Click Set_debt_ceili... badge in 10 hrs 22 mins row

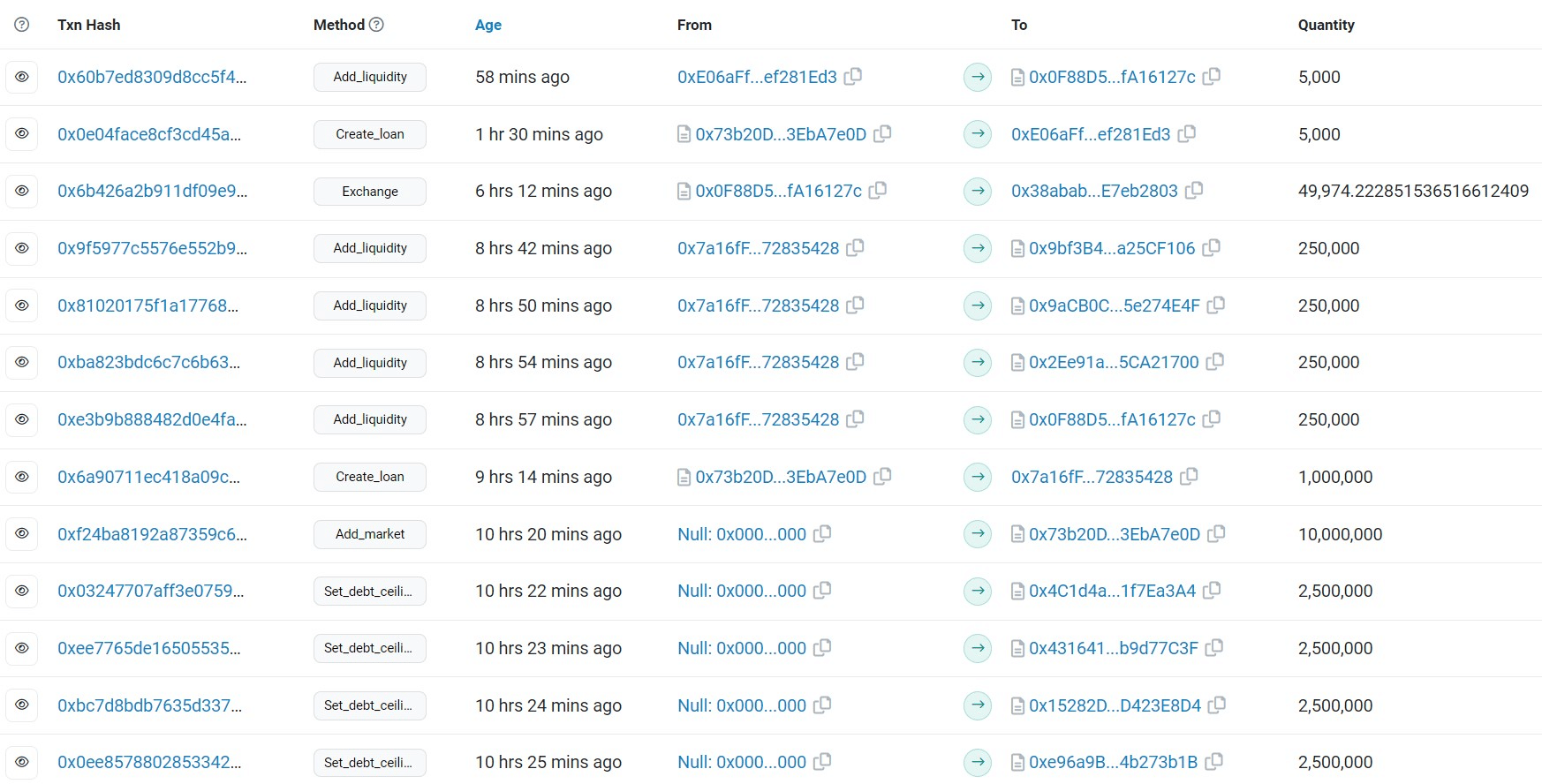pos(370,592)
